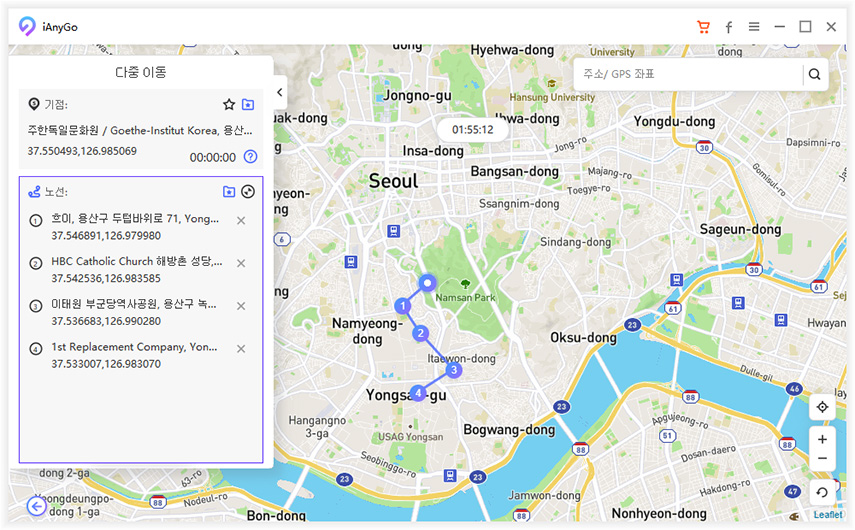Remove HBC Catholic Church stop
This screenshot has height=530, width=855.
(x=241, y=264)
